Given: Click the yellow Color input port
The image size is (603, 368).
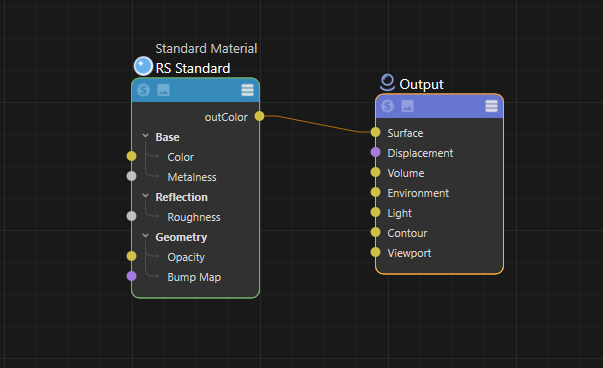Looking at the screenshot, I should pos(132,156).
